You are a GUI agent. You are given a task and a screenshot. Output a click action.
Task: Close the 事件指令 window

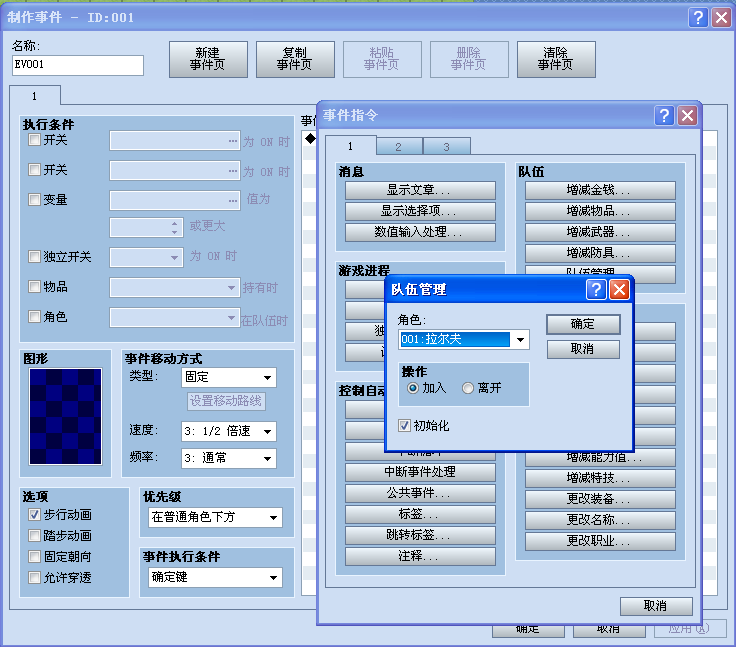(x=687, y=116)
